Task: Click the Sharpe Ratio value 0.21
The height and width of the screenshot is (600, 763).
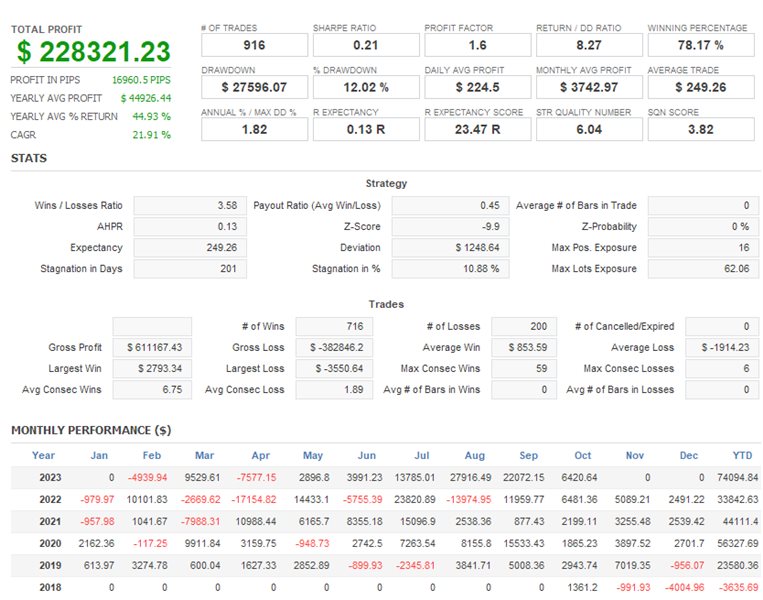Action: [x=366, y=45]
